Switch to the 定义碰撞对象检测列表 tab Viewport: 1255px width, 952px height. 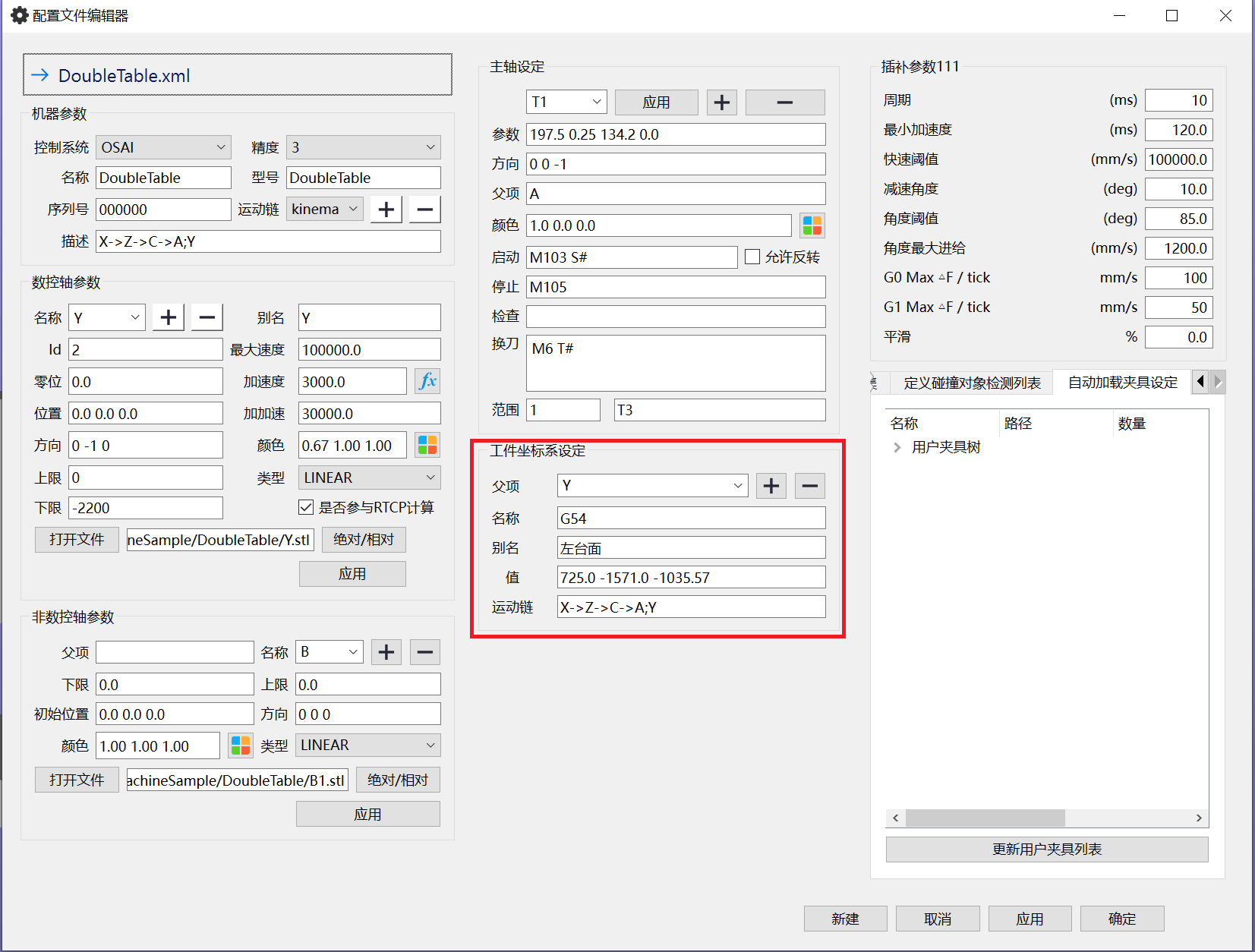coord(971,383)
